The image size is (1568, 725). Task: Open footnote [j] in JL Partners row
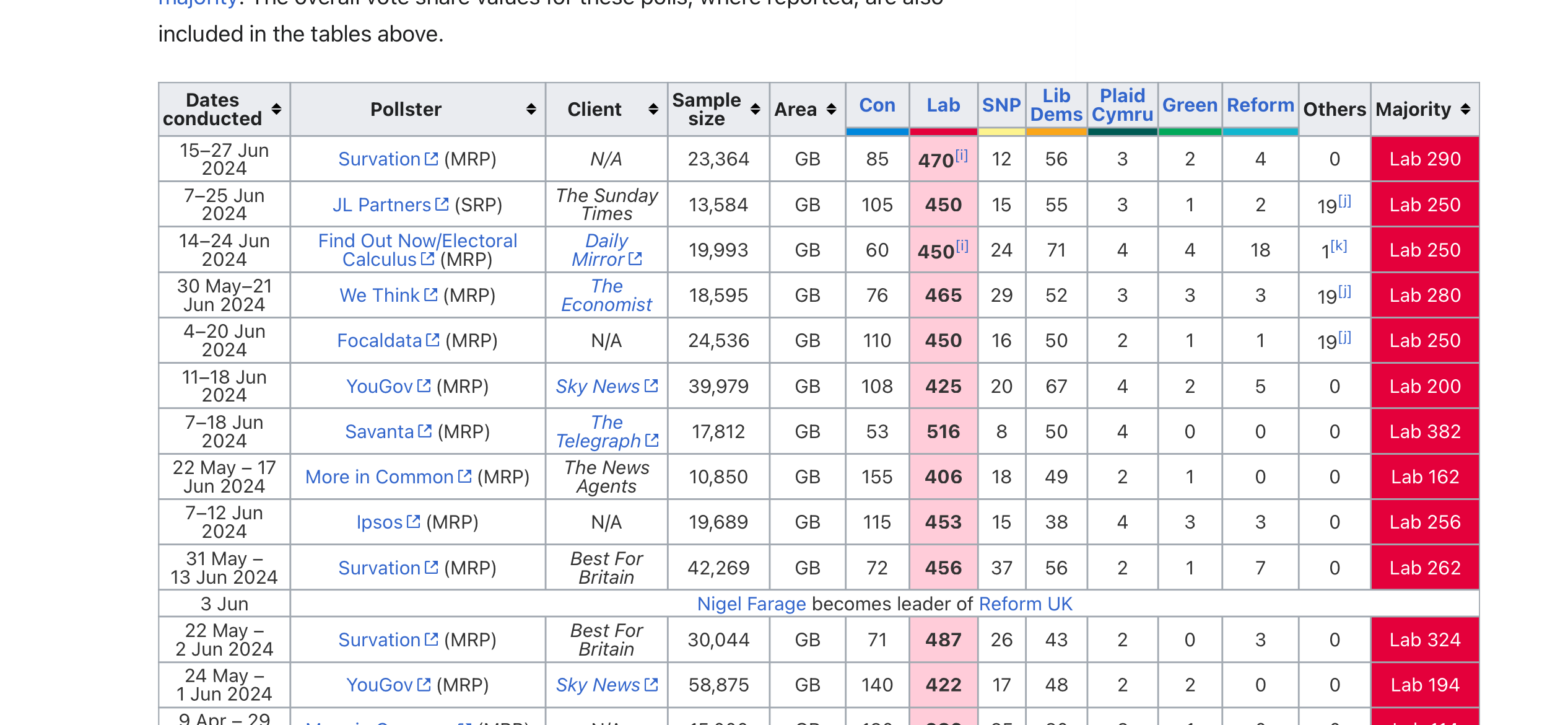click(x=1344, y=201)
